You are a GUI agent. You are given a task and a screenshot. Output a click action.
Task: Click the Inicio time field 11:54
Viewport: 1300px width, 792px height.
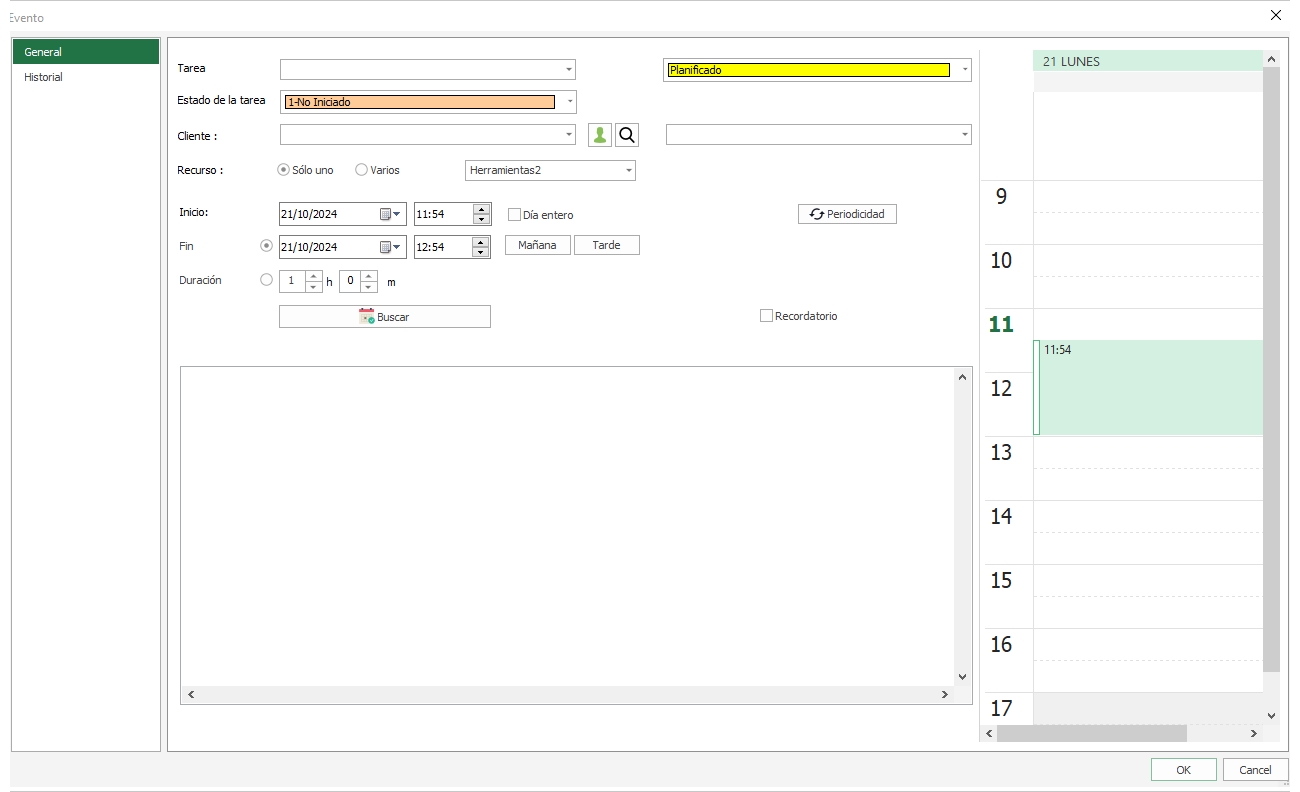(x=444, y=214)
